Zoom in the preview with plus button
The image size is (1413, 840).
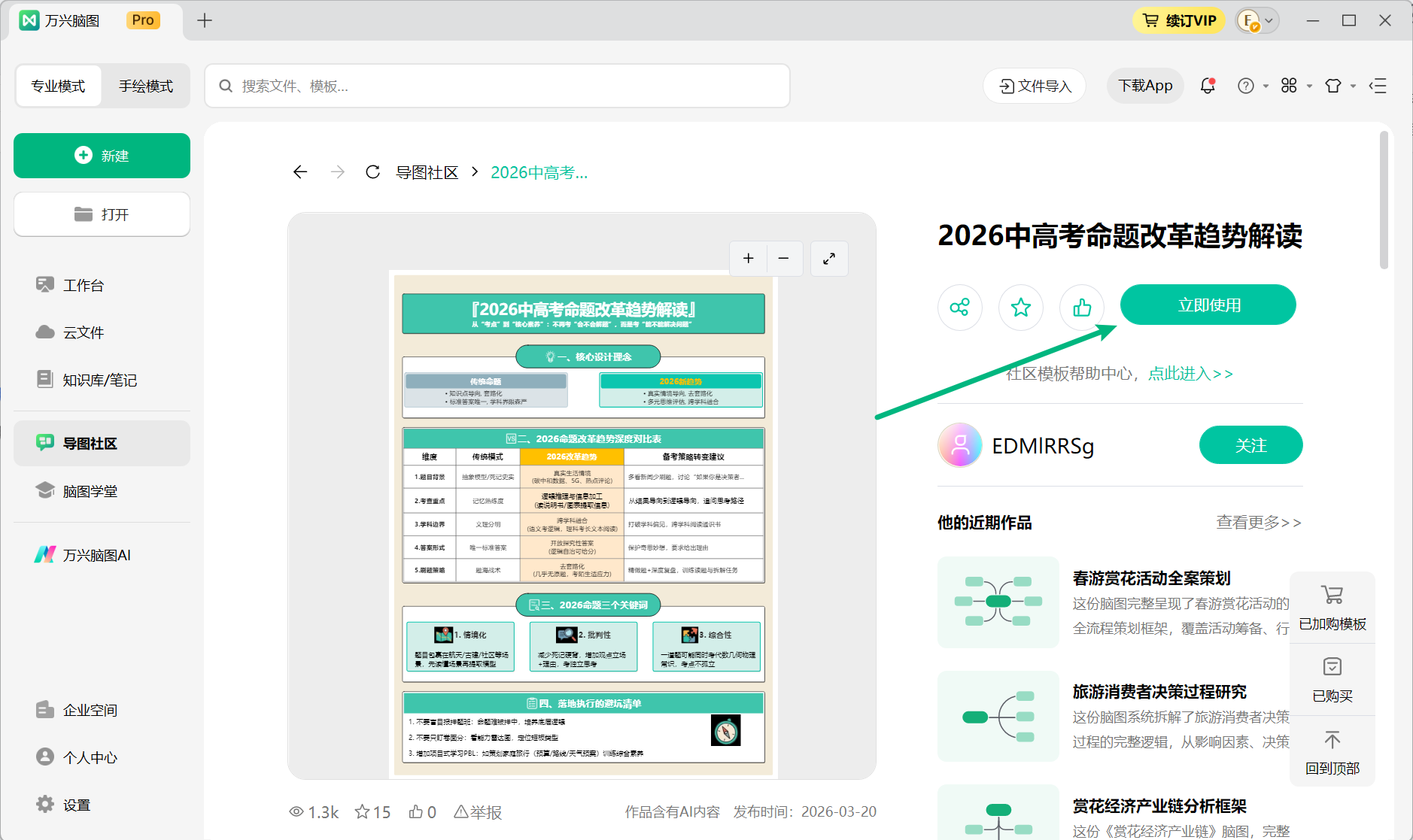(x=748, y=259)
